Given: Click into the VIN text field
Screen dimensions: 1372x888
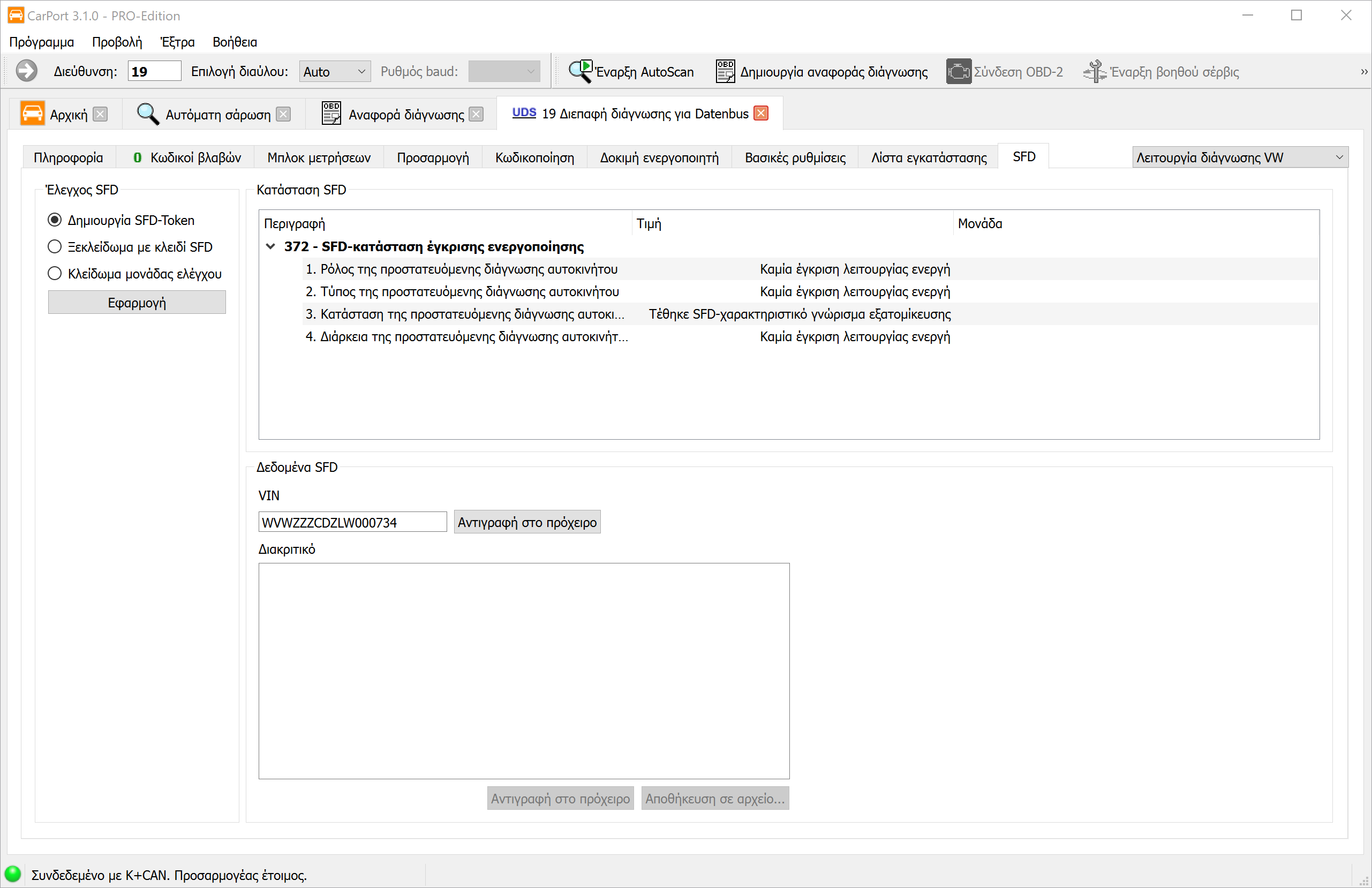Looking at the screenshot, I should [352, 522].
